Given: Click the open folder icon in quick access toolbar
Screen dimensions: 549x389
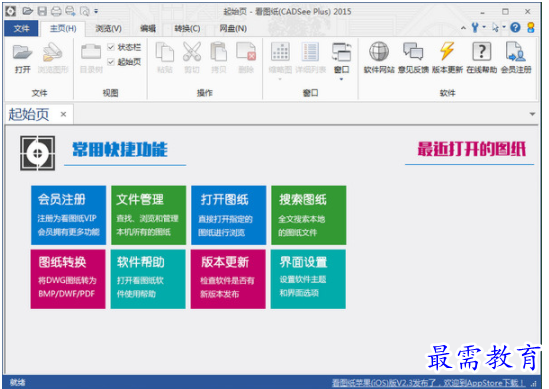Looking at the screenshot, I should (27, 11).
